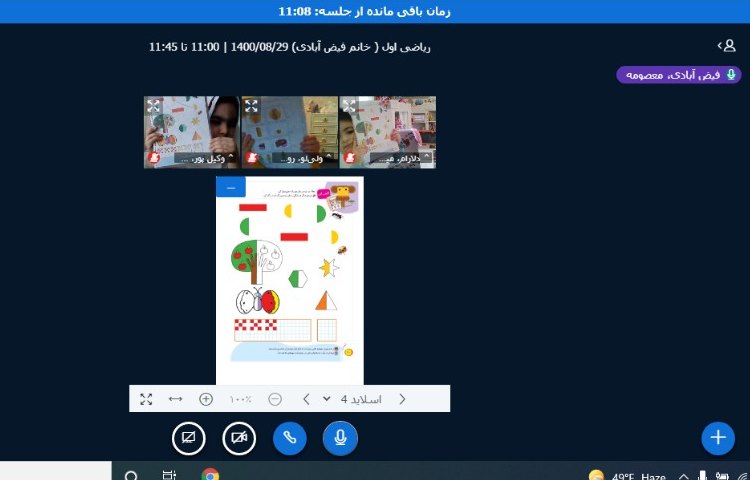This screenshot has width=750, height=480.
Task: Click the session title ریاضی اول
Action: point(290,47)
